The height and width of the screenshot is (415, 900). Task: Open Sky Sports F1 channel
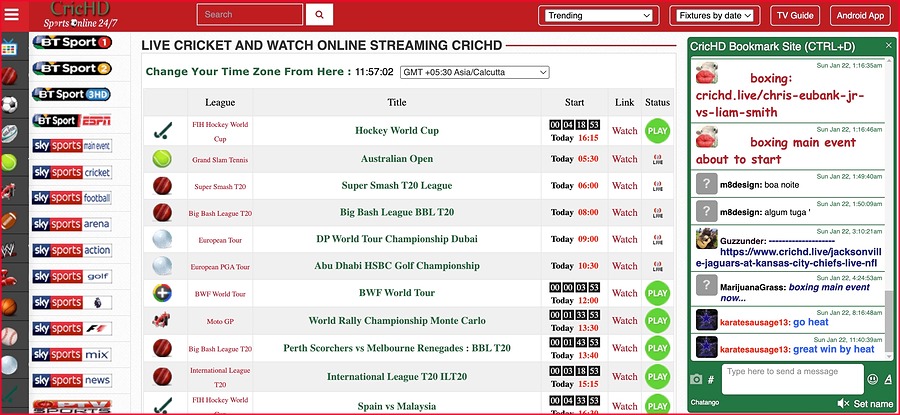point(72,328)
